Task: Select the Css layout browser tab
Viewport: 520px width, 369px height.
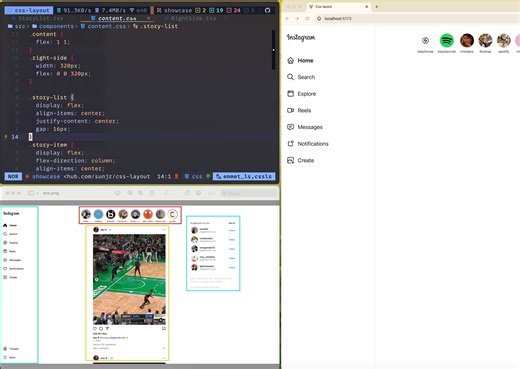Action: pos(338,6)
